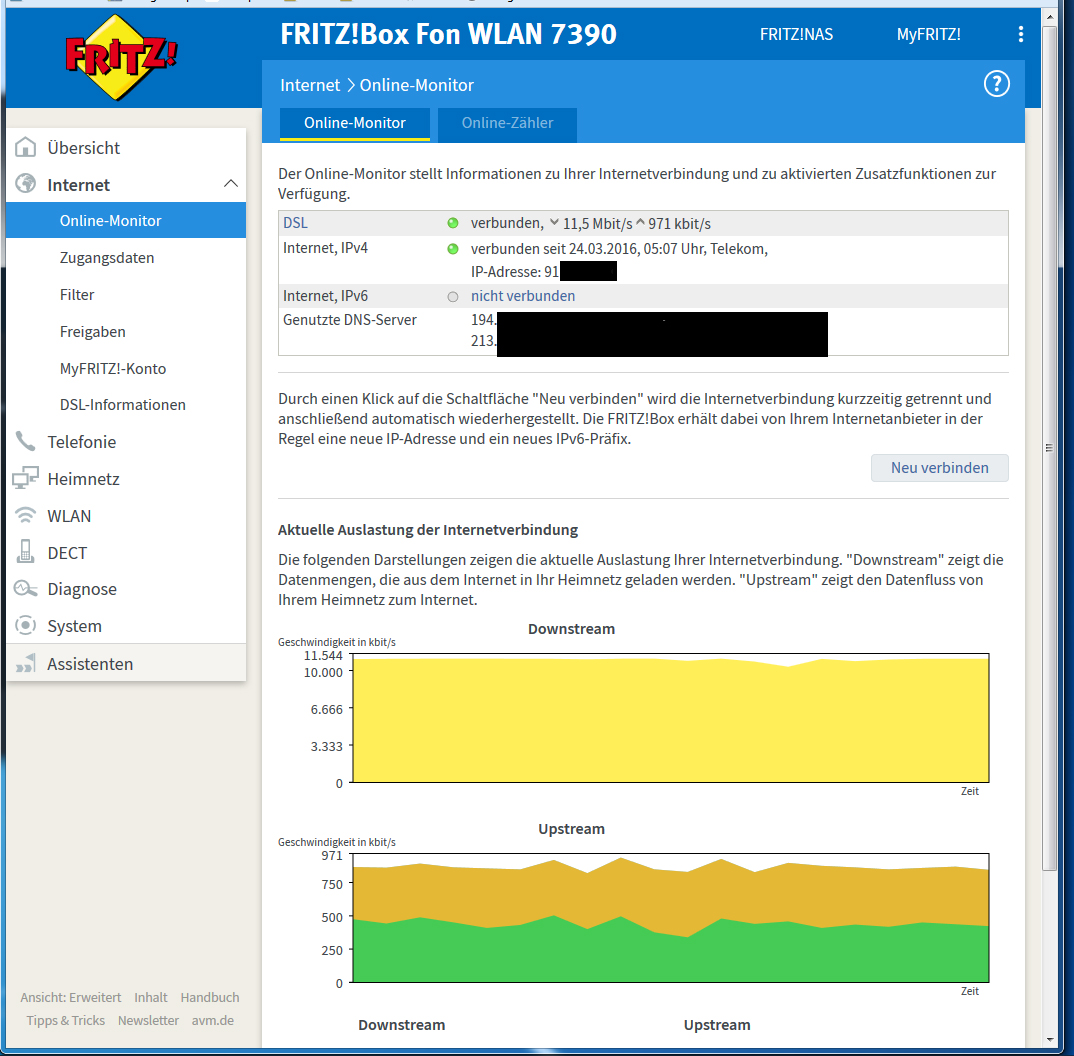Open Freigaben submenu item
The height and width of the screenshot is (1056, 1074).
click(92, 331)
